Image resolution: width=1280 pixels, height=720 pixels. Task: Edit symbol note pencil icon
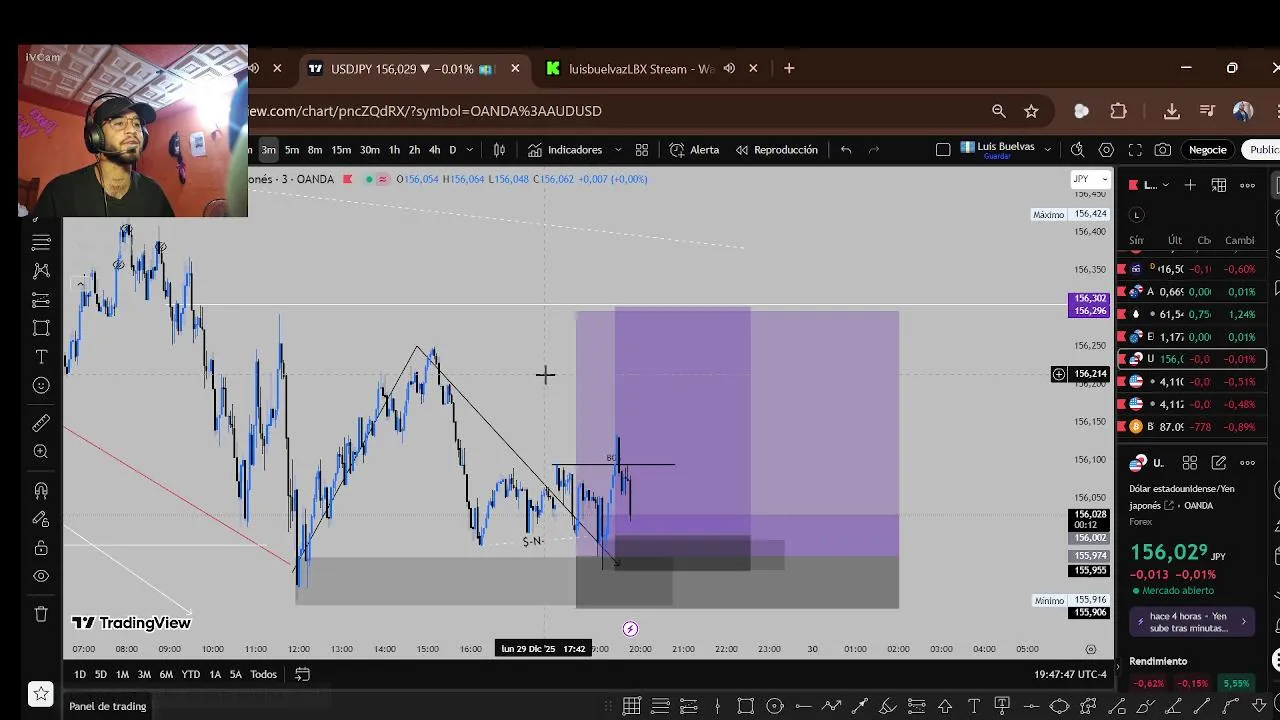coord(1219,463)
